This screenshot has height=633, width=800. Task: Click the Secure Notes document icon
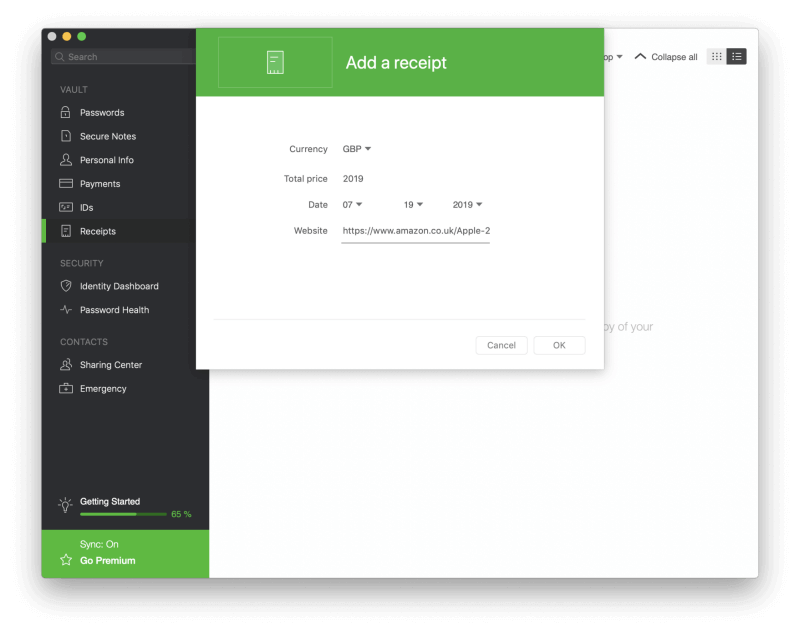click(x=66, y=136)
